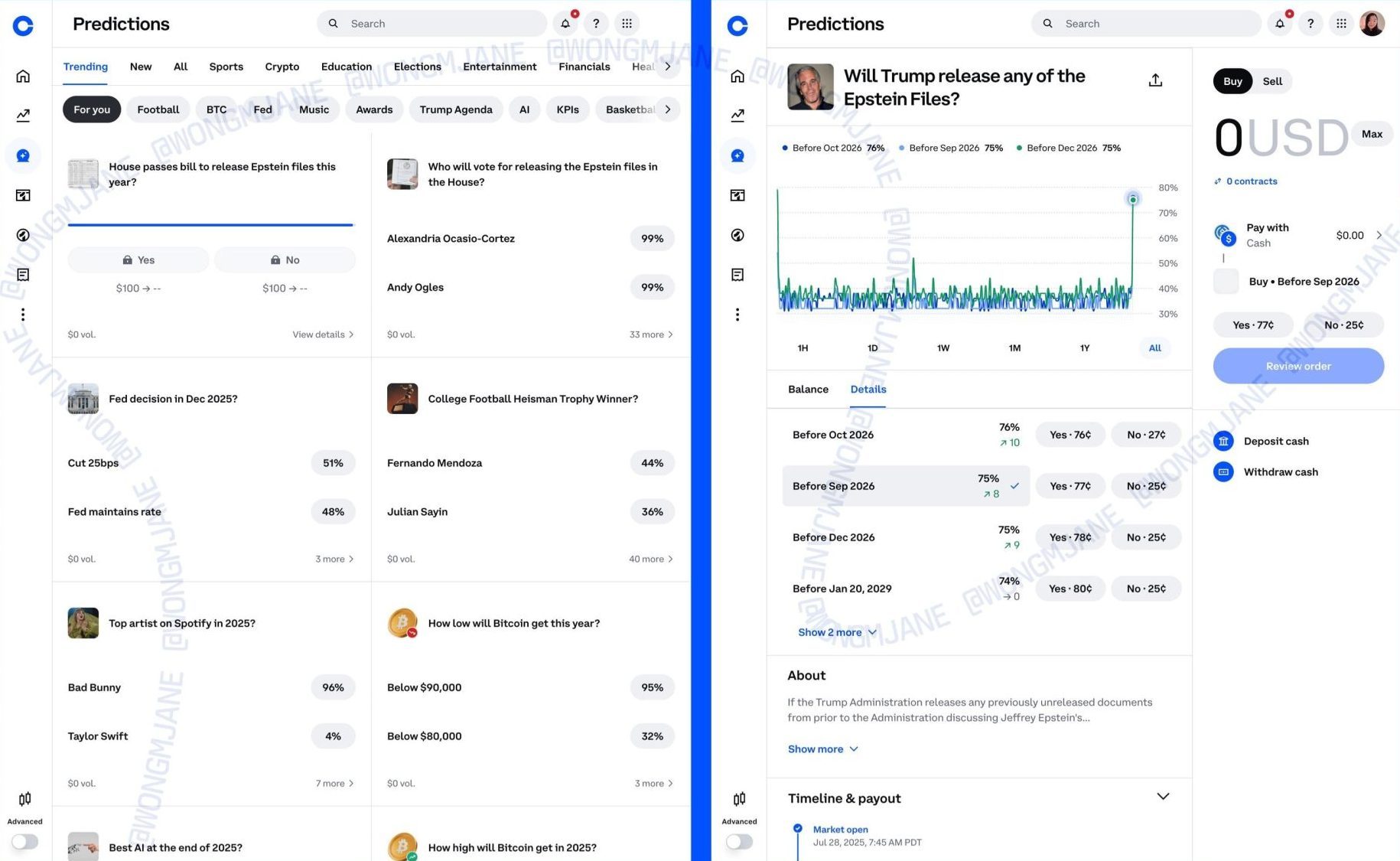This screenshot has height=861, width=1400.
Task: Click the help question mark in the left panel
Action: point(596,24)
